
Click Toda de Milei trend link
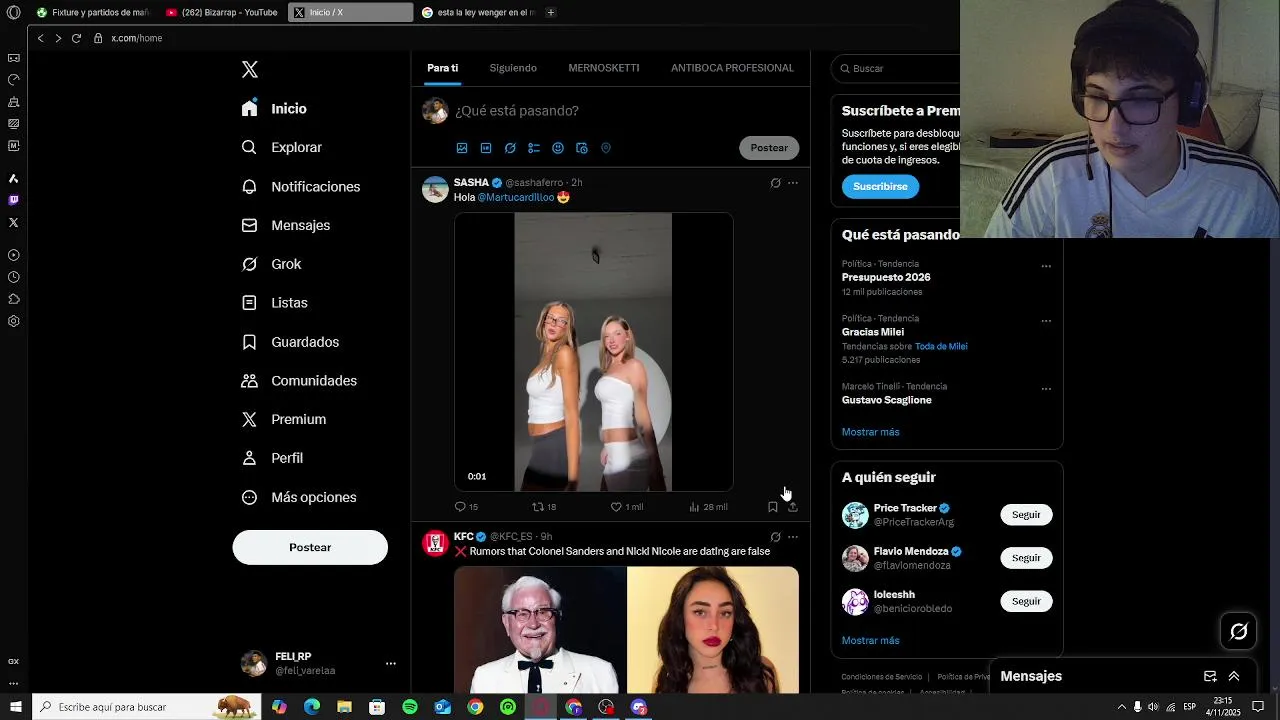(x=941, y=346)
